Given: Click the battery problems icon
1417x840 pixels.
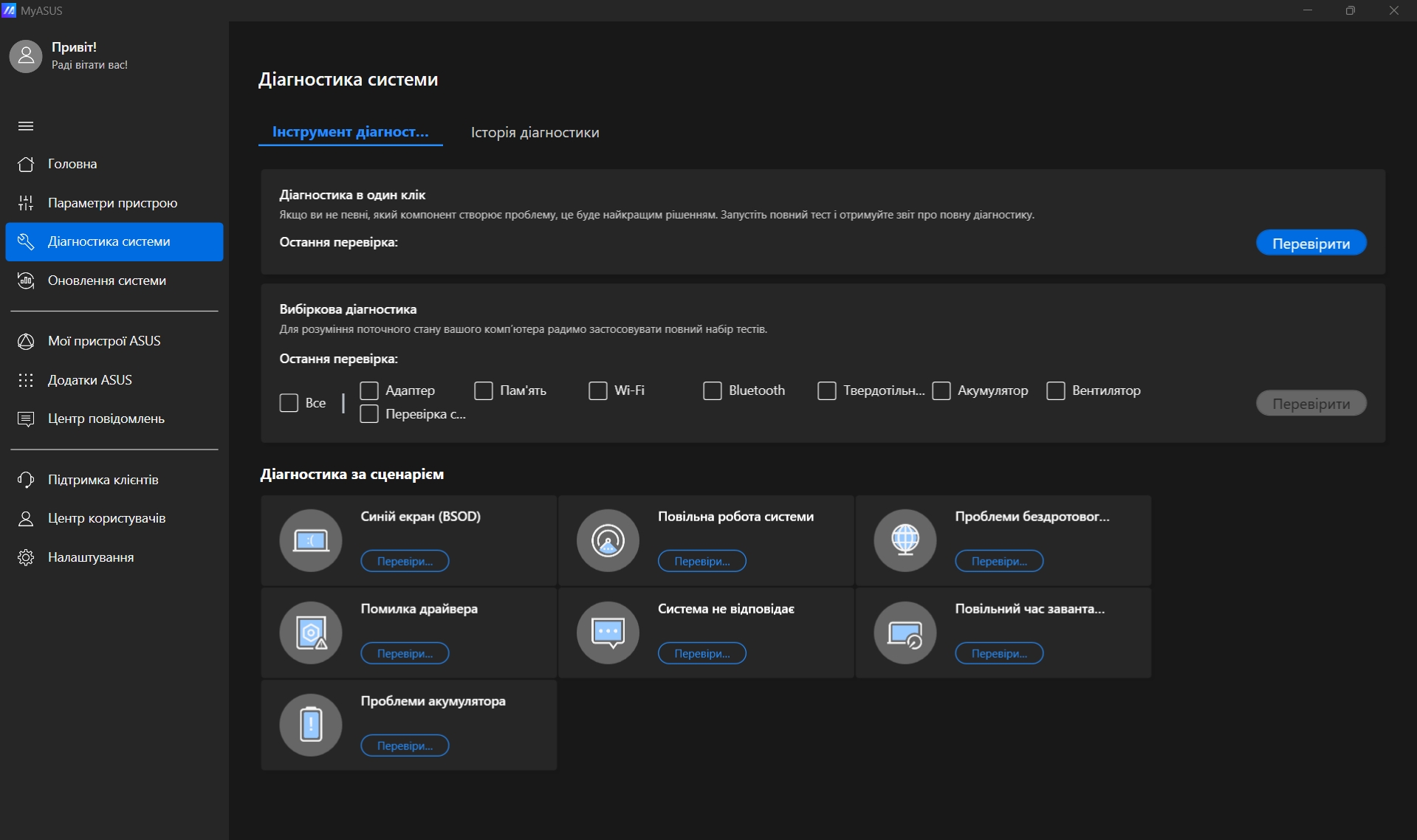Looking at the screenshot, I should coord(311,725).
